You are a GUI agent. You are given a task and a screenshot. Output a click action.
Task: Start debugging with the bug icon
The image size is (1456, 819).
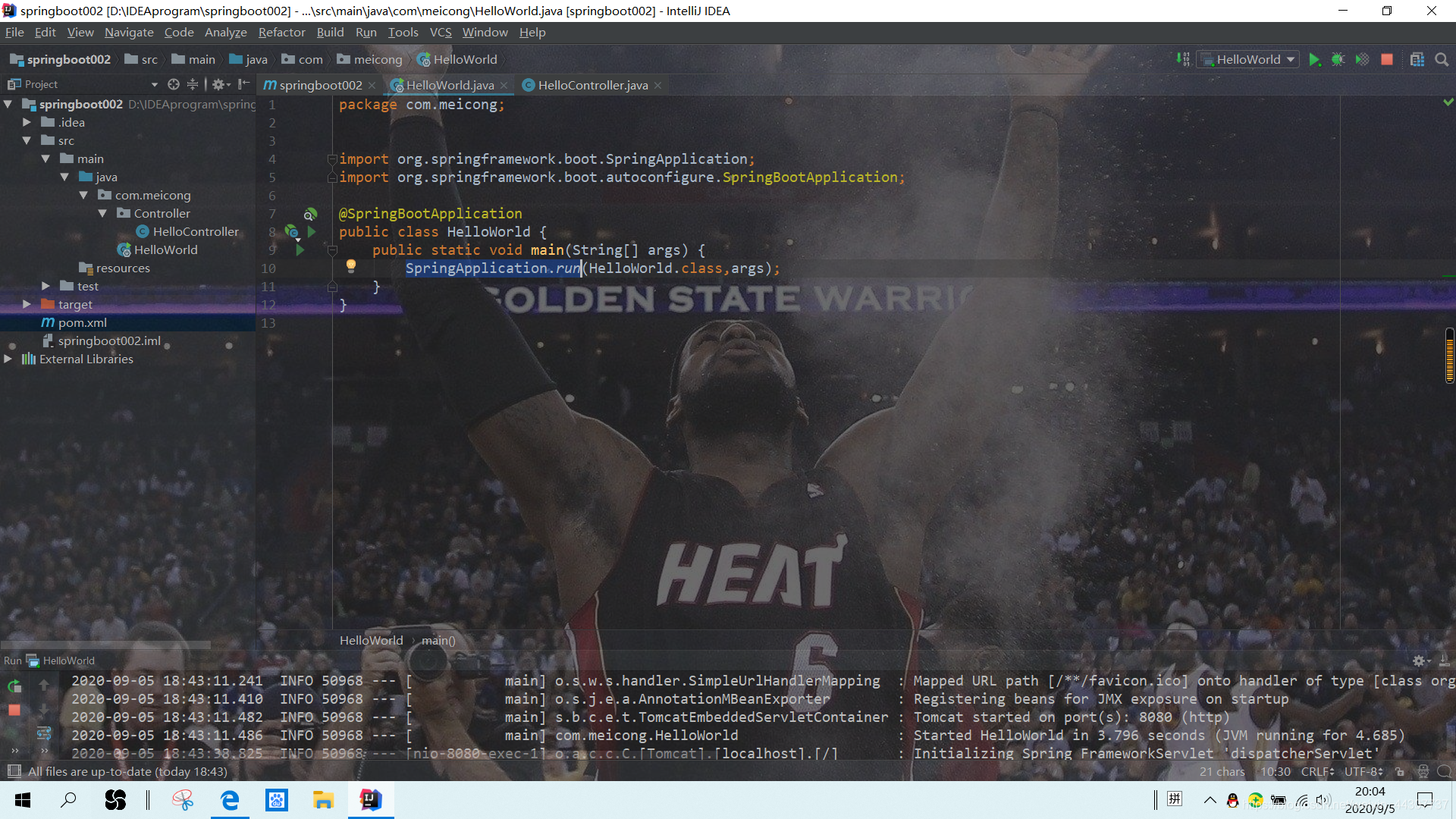(1338, 59)
